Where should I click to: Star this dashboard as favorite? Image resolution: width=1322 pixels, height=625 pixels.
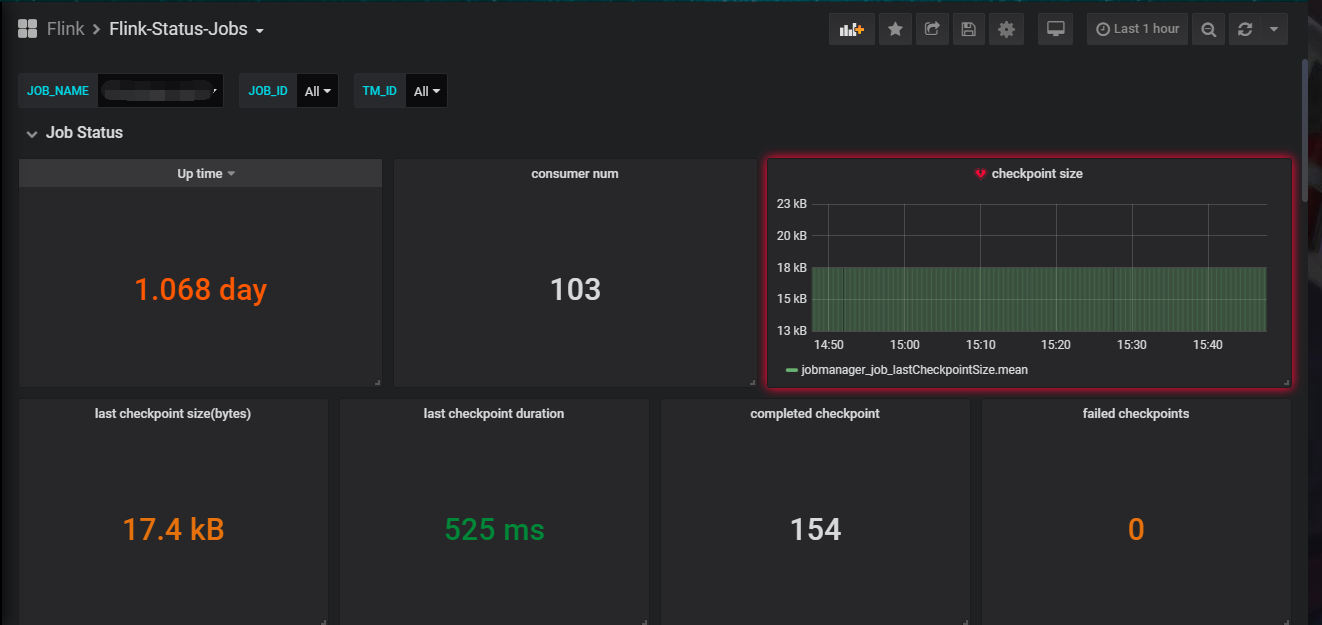pos(895,29)
